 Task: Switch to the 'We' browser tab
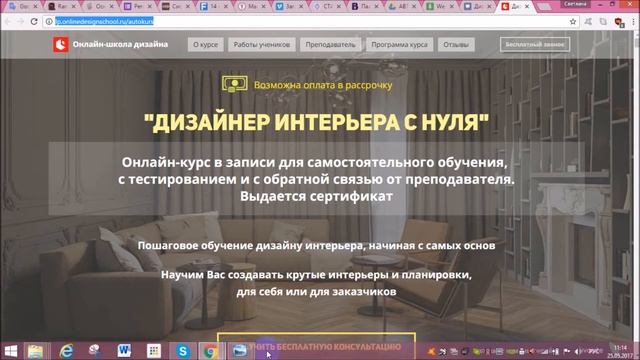click(x=439, y=7)
